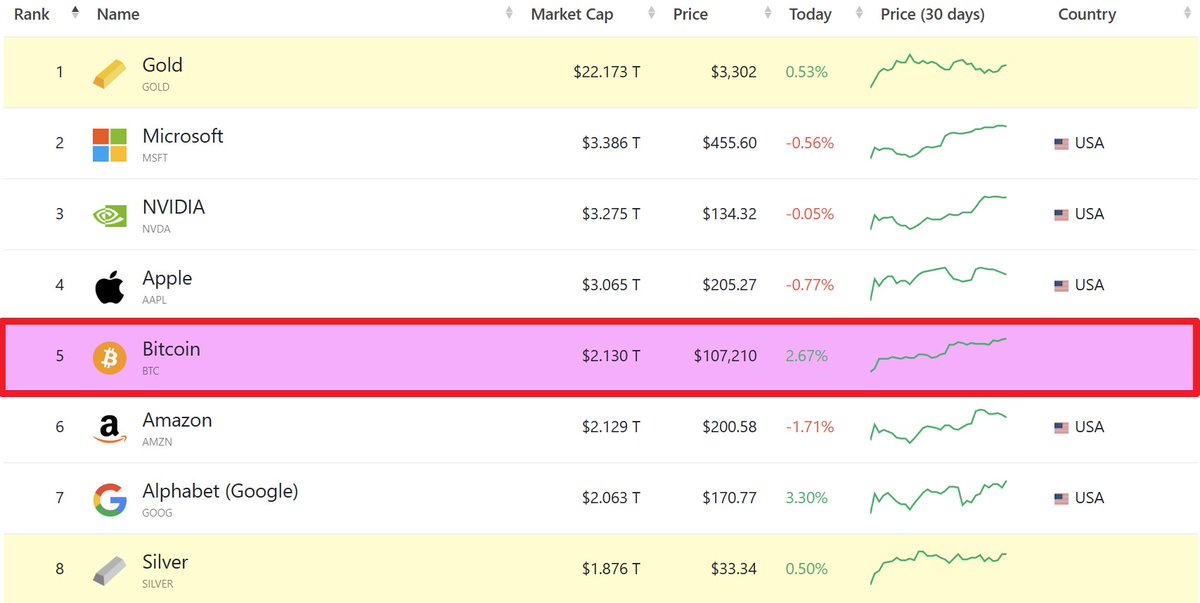Click Silver 30-day price chart

(x=938, y=567)
